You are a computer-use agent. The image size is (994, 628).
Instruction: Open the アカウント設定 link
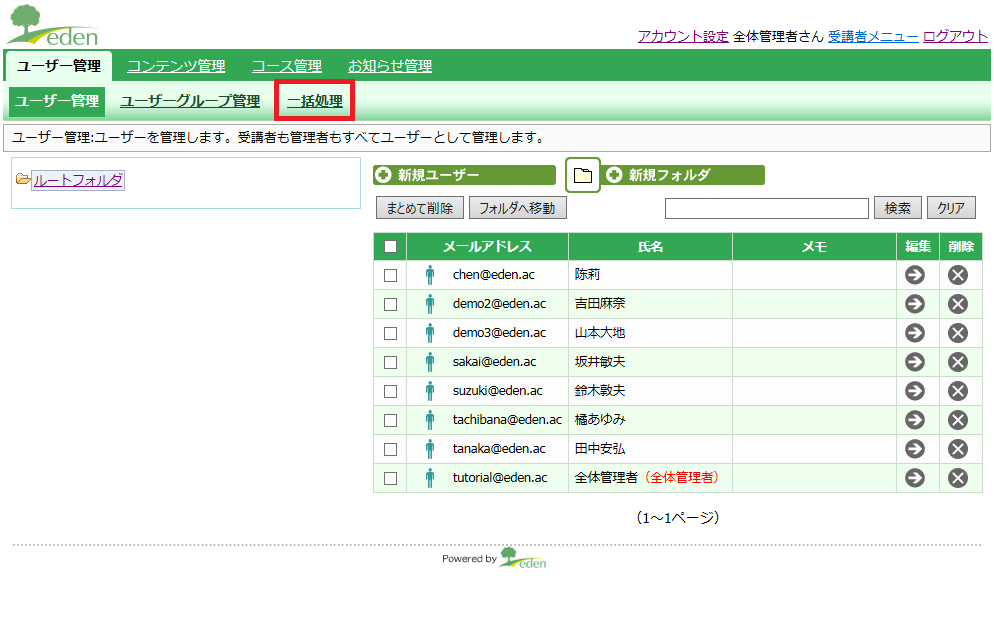coord(683,36)
